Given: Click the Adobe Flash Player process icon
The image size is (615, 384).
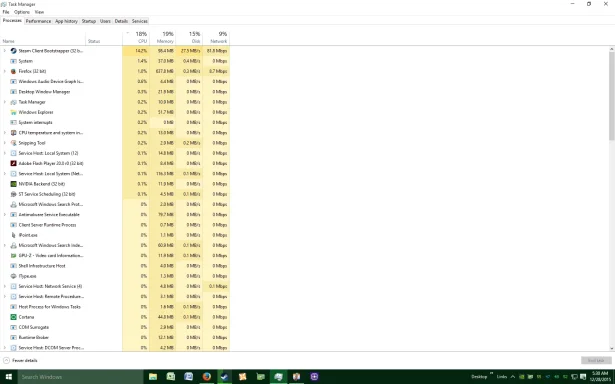Looking at the screenshot, I should [13, 164].
